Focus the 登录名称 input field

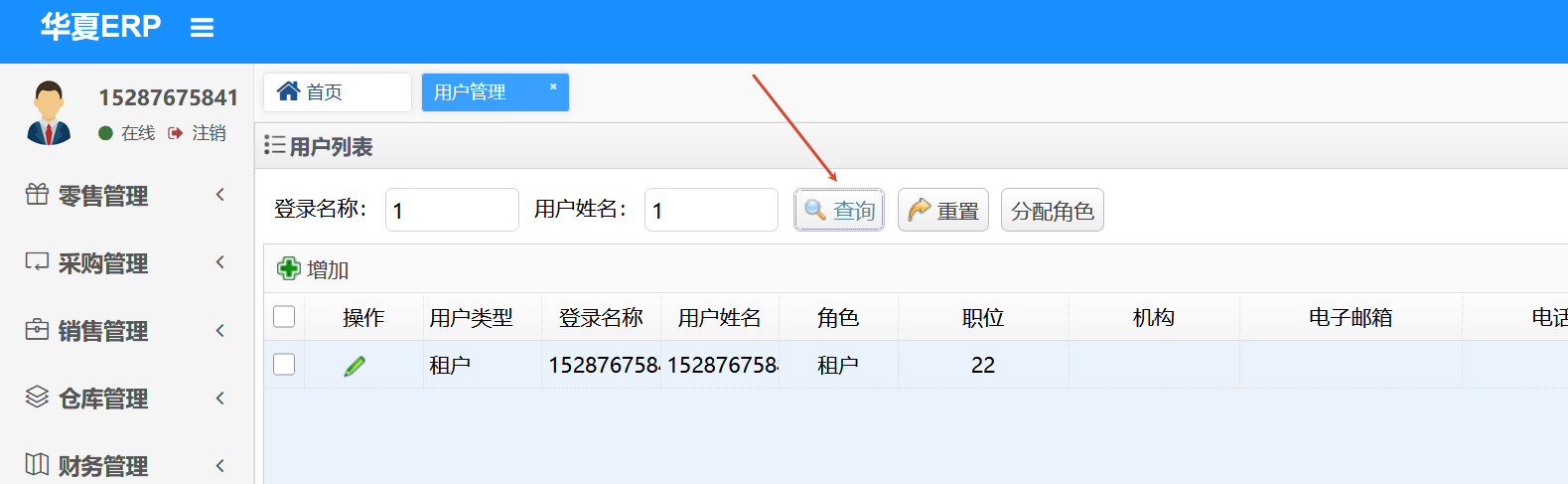click(x=452, y=210)
